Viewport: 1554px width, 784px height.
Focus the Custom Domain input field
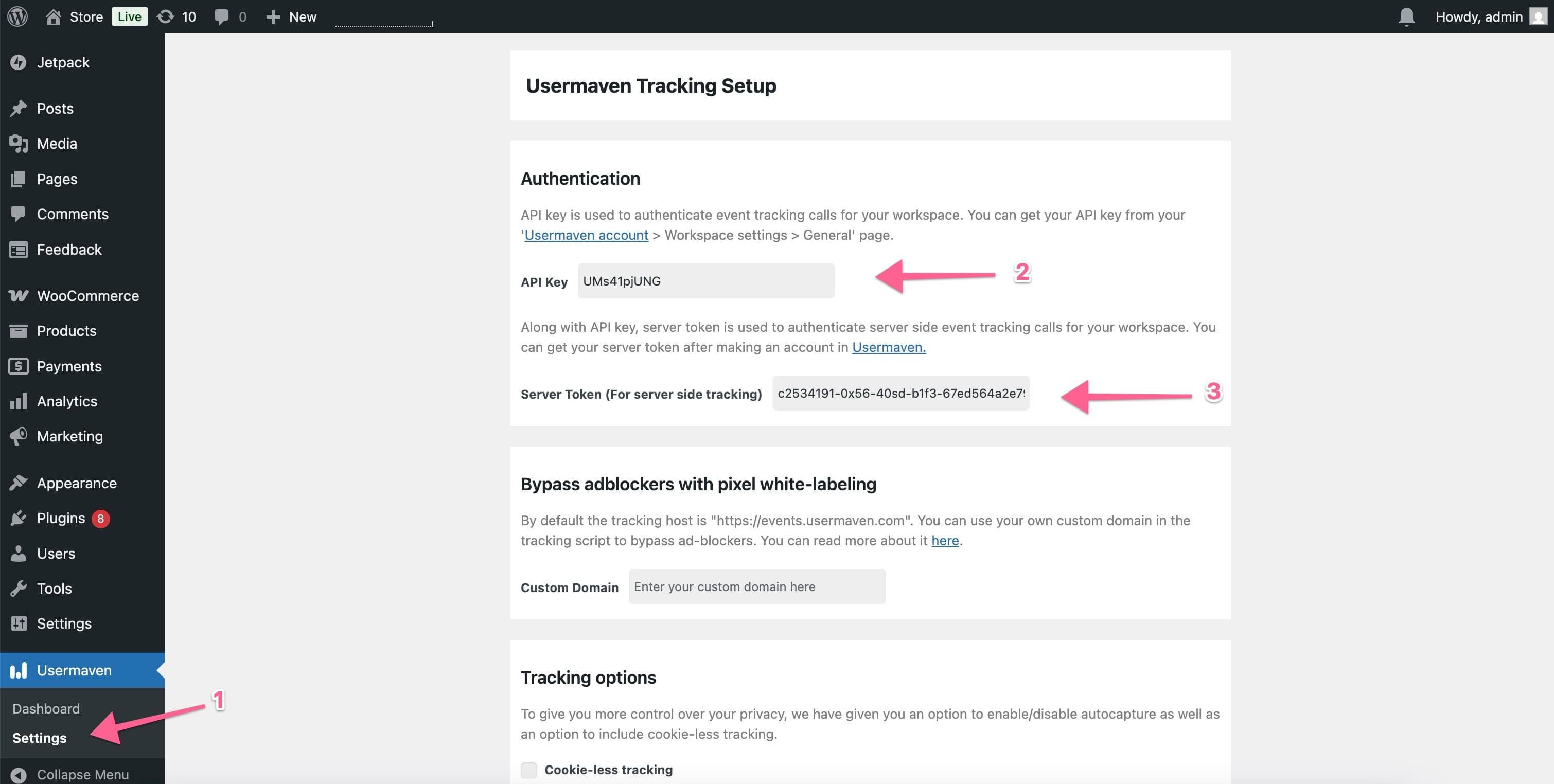(x=756, y=587)
